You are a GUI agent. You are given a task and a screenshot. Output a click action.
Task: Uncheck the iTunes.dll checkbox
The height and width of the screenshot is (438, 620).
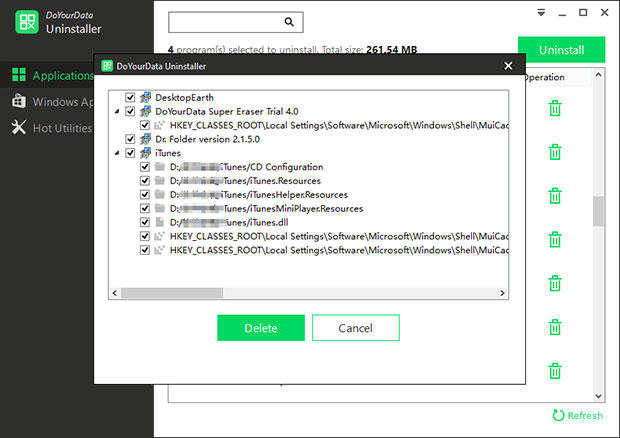[145, 222]
